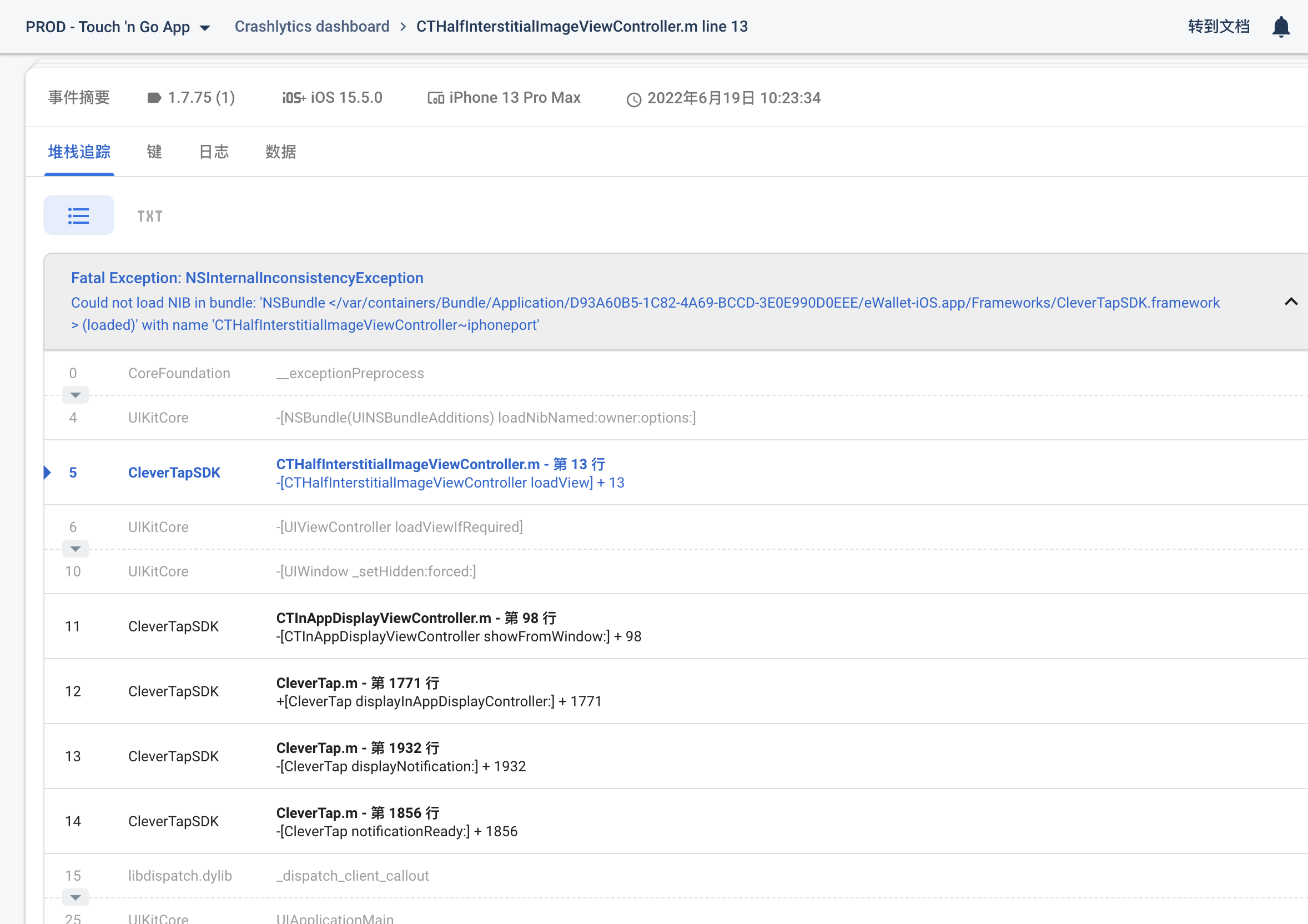Open the 键 tab
Screen dimensions: 1308x924
[x=154, y=152]
